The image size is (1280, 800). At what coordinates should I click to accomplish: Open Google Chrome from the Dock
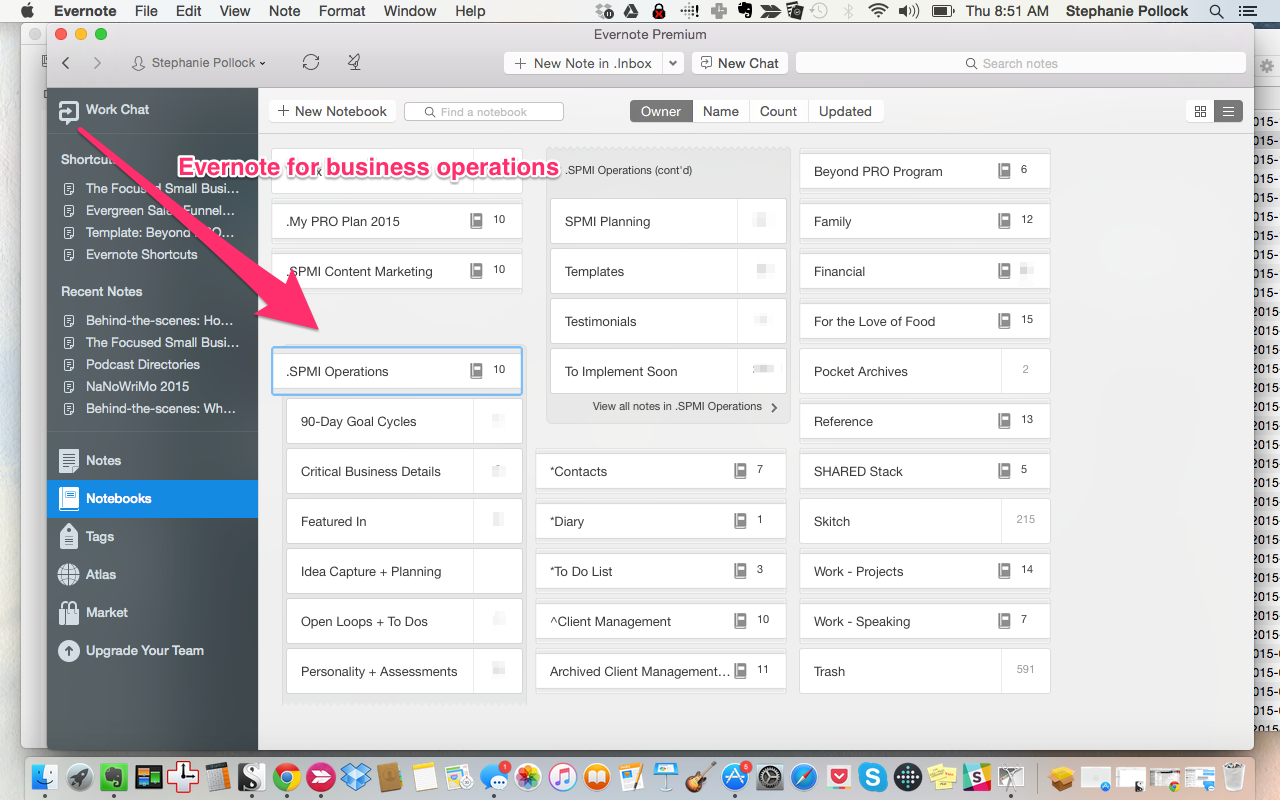click(x=288, y=776)
